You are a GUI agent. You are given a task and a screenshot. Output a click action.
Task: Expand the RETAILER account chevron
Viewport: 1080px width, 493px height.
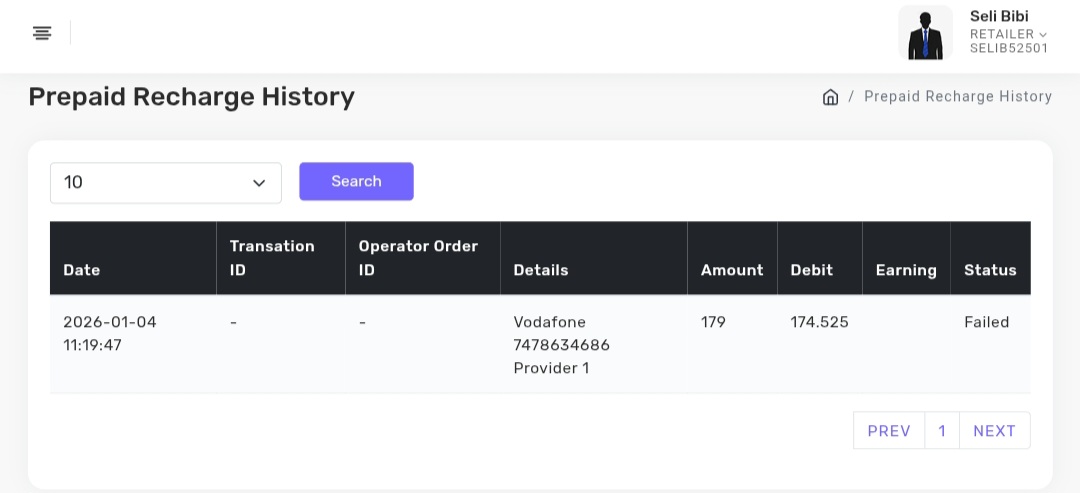pos(1043,35)
